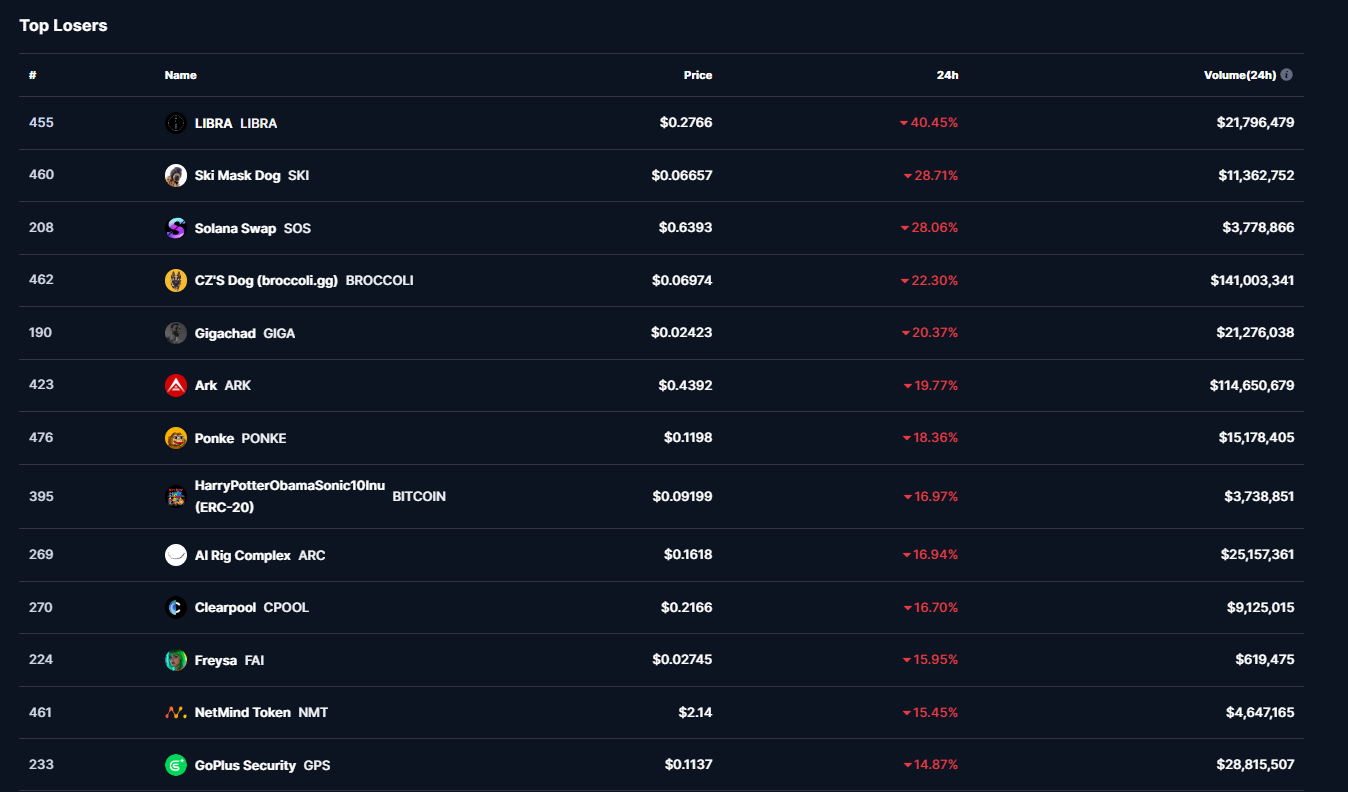Click the LIBRA coin logo icon
1348x792 pixels.
pos(175,123)
